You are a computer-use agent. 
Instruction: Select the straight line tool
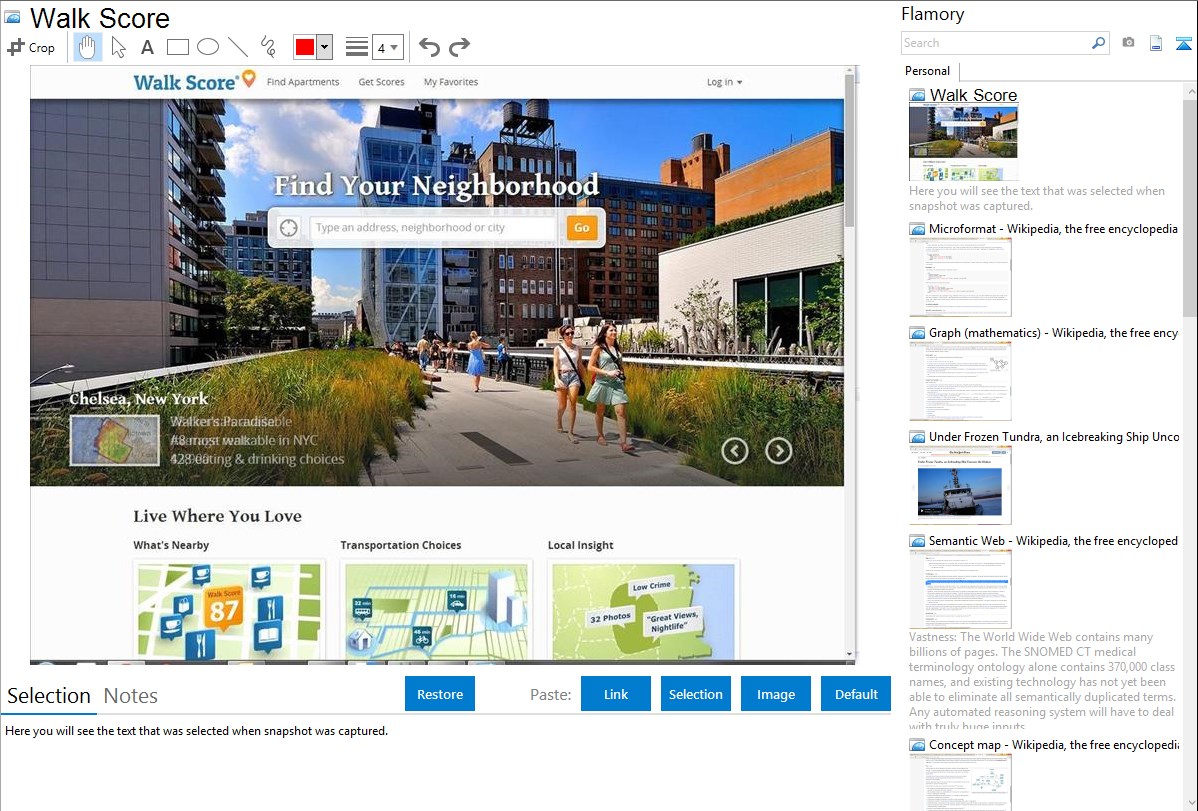237,47
